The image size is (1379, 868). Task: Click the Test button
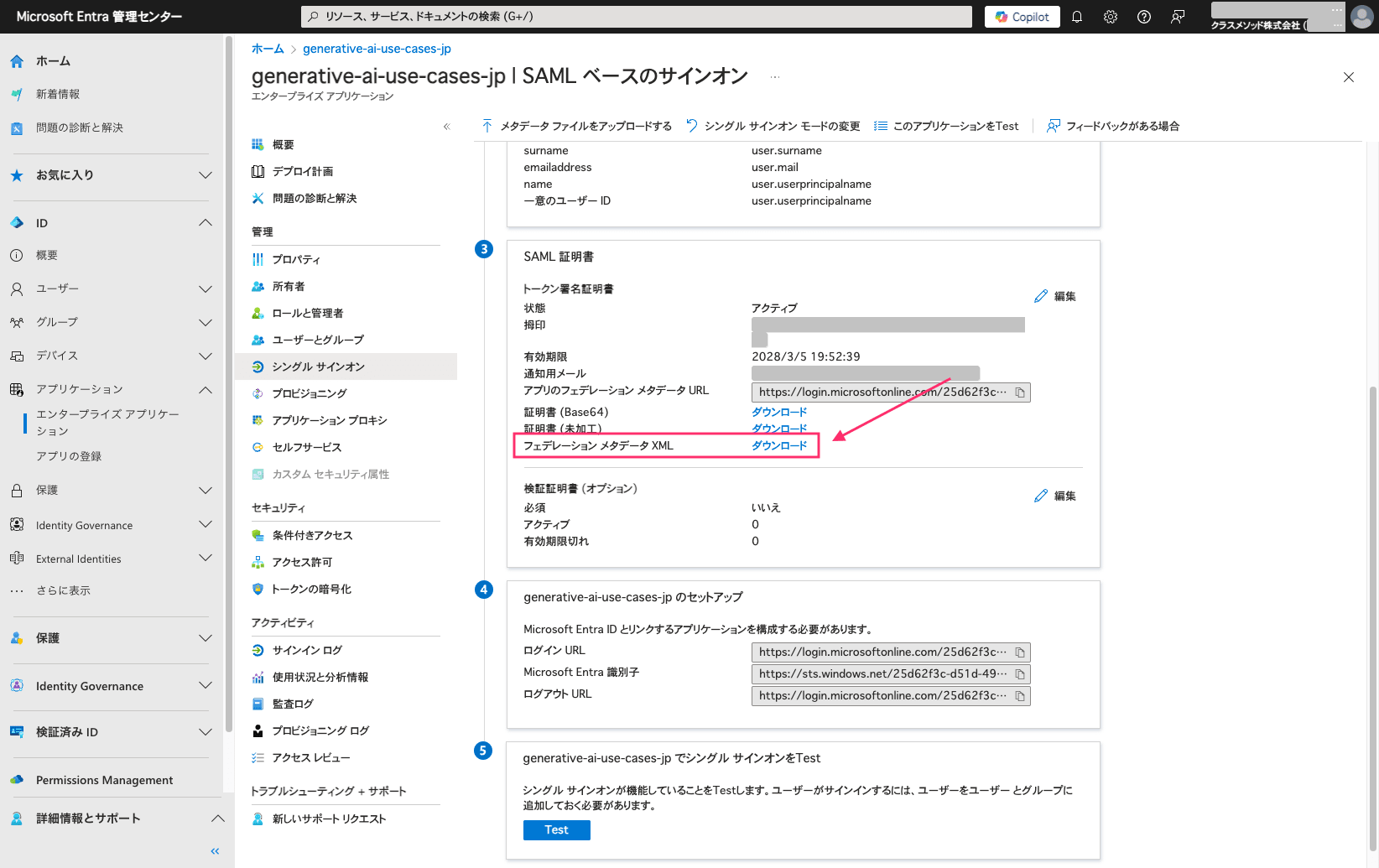pos(557,829)
